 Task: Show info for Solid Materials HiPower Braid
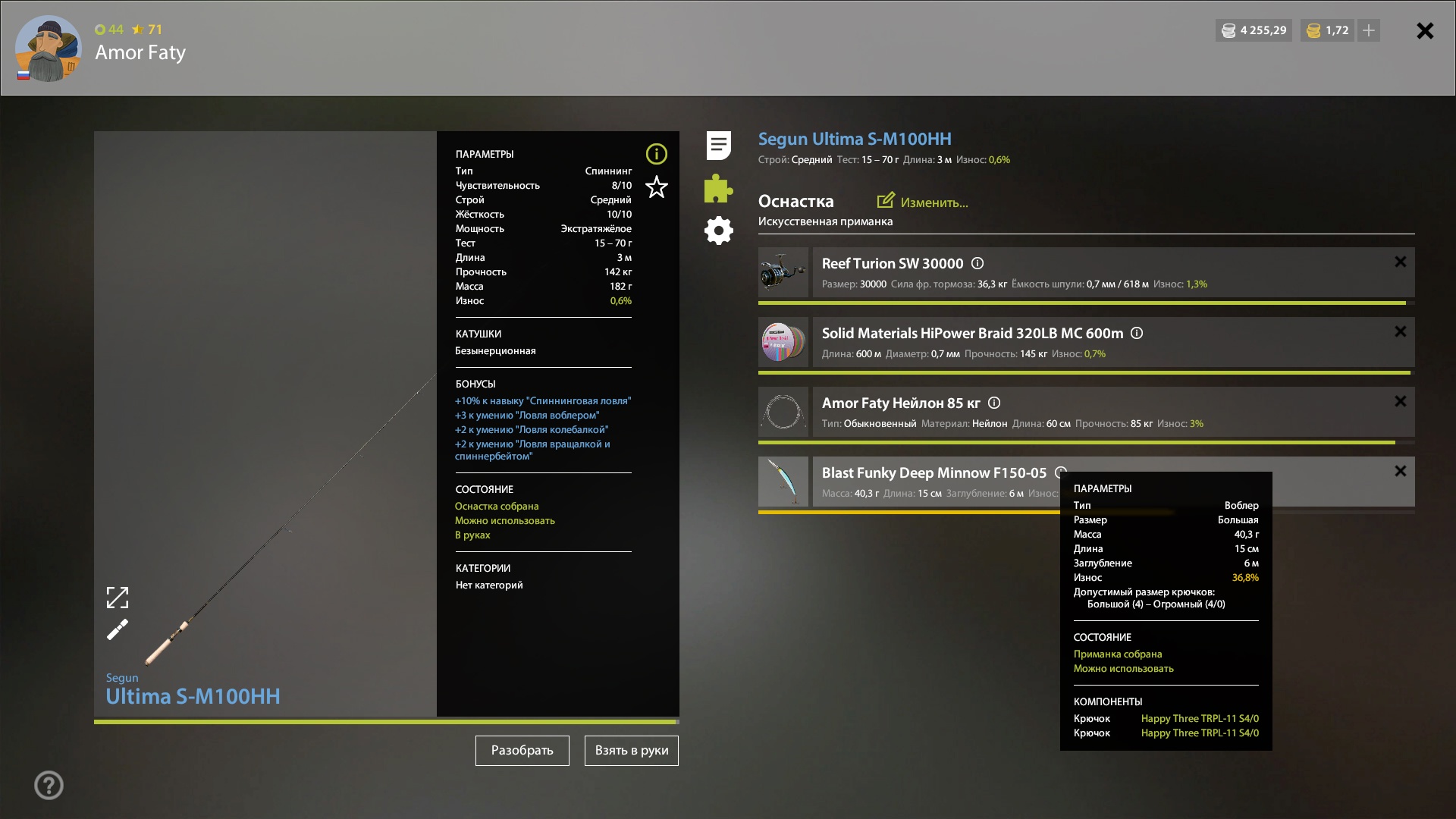click(x=1137, y=333)
